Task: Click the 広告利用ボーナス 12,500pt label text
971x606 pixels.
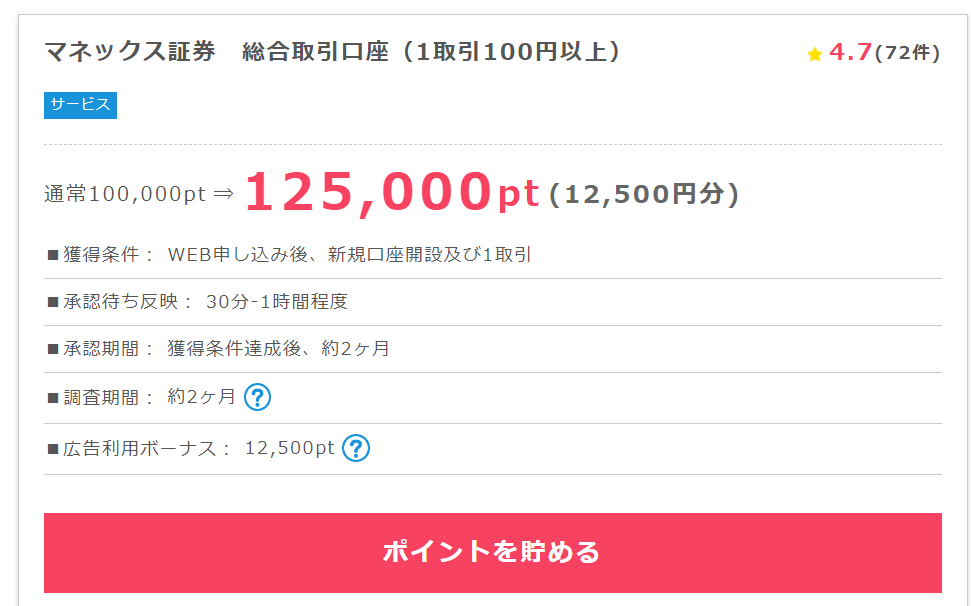Action: [191, 448]
